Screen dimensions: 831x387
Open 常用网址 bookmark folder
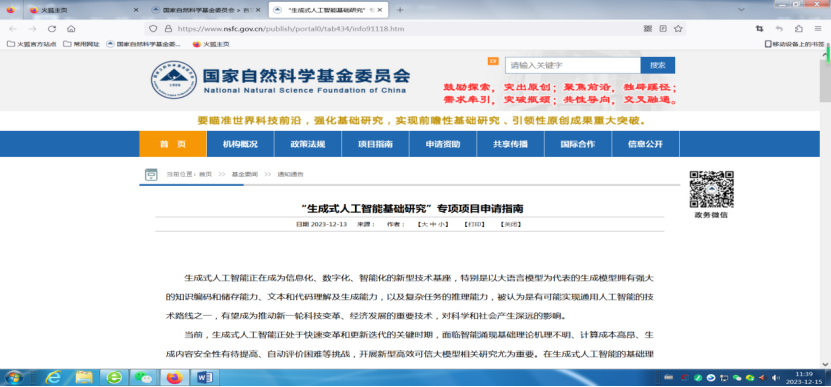click(81, 44)
